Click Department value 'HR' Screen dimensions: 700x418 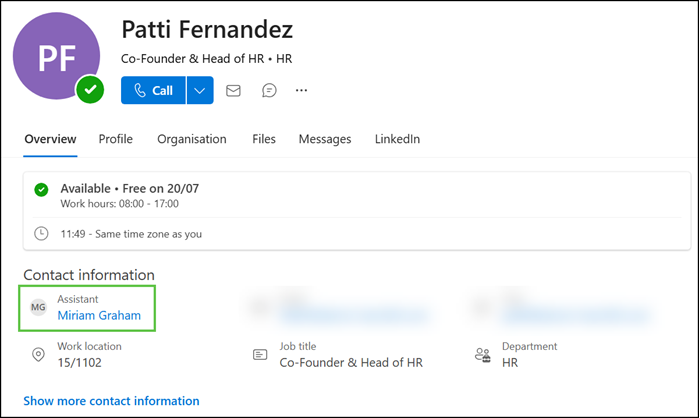tap(510, 363)
